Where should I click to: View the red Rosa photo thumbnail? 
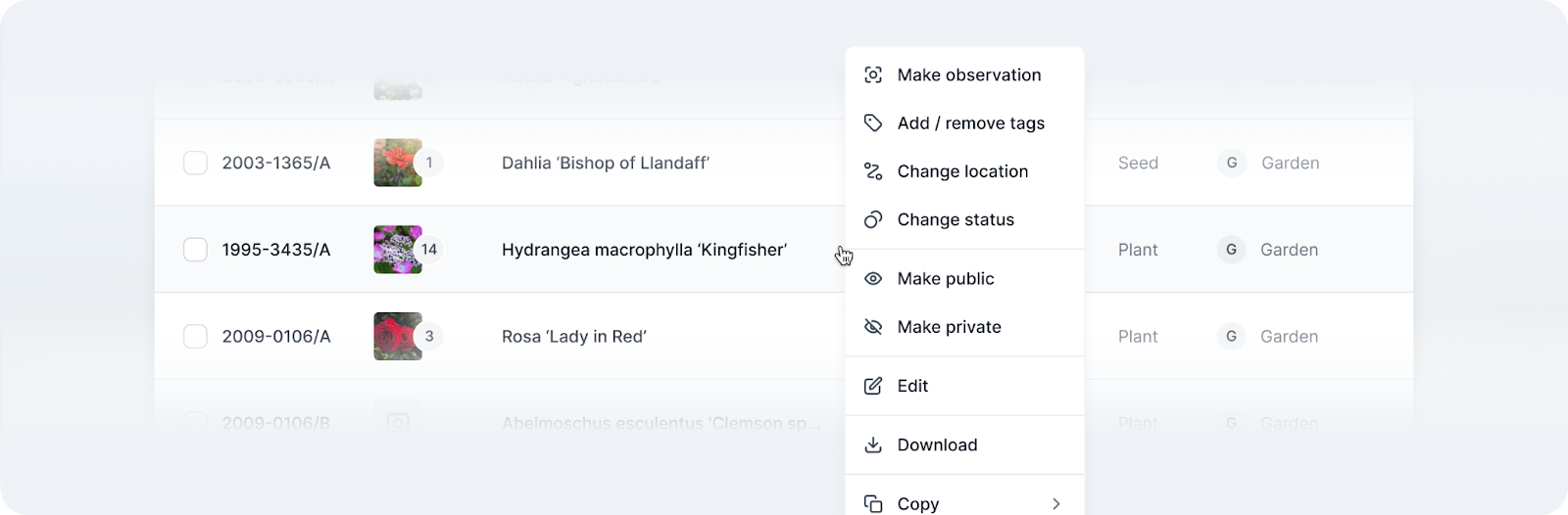click(x=396, y=337)
